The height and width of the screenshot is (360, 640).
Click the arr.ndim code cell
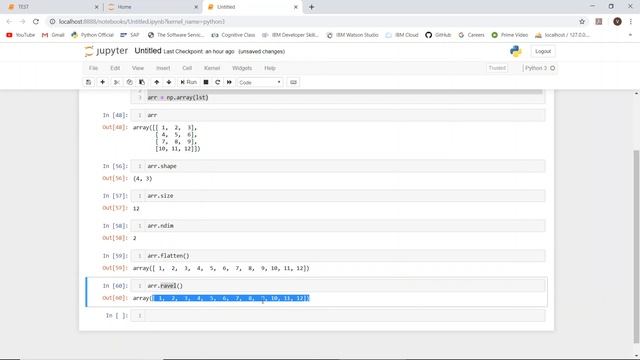click(x=338, y=226)
